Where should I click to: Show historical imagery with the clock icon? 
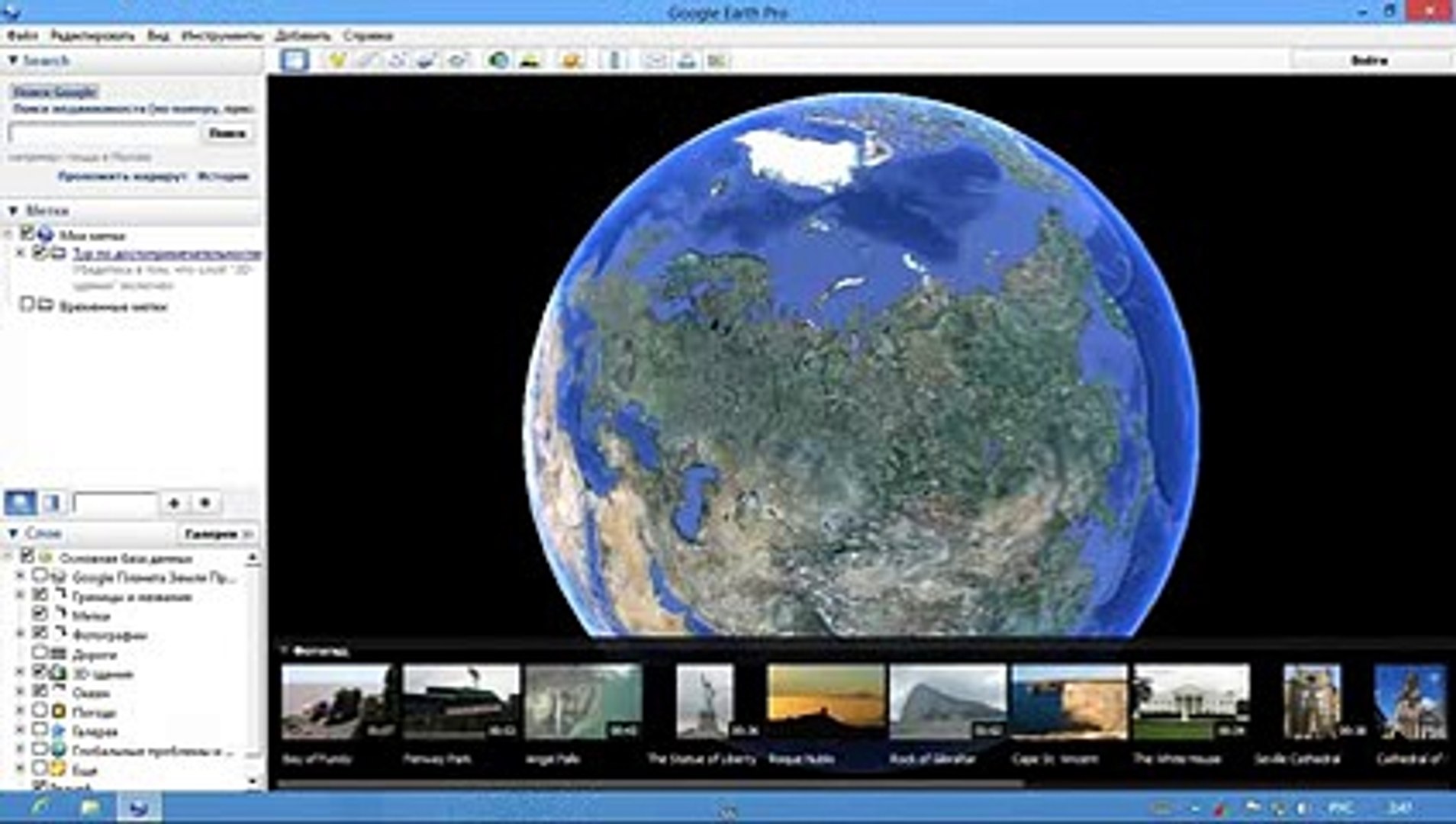[x=498, y=60]
